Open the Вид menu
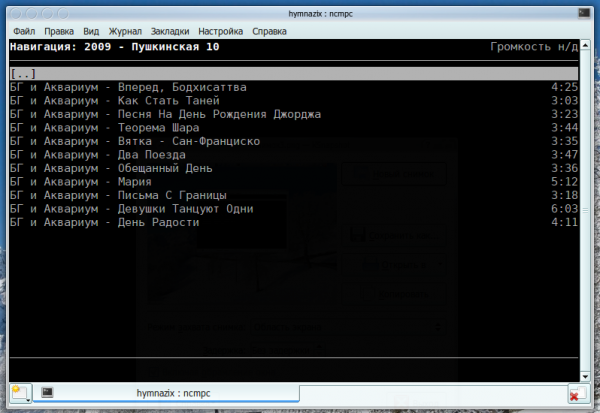 click(x=91, y=31)
